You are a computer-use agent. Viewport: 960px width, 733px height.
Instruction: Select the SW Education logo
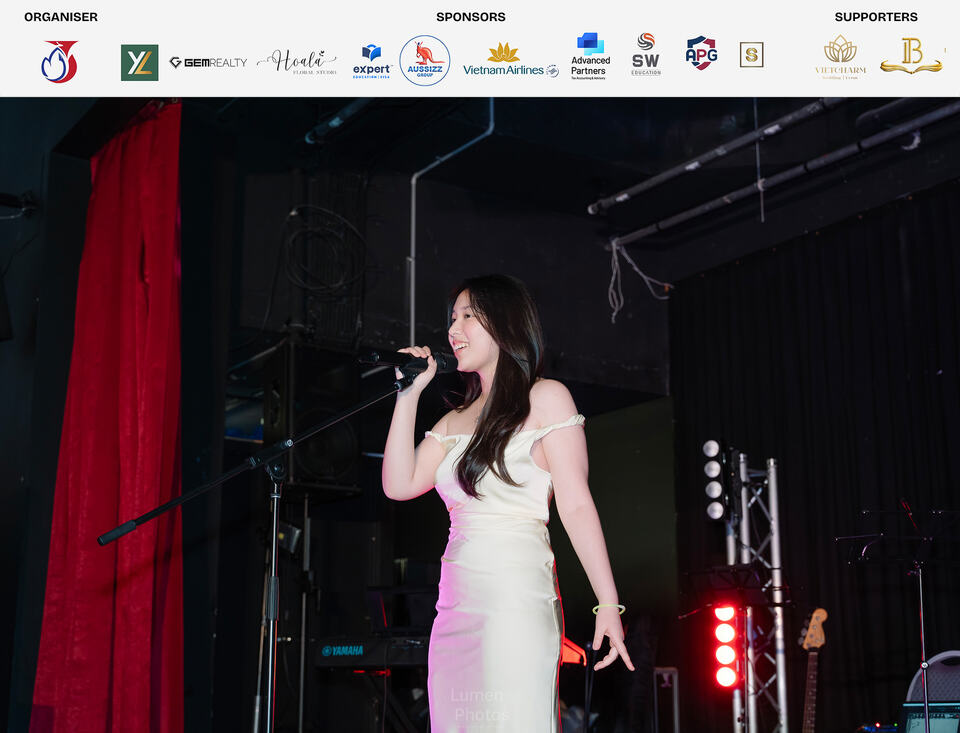[x=646, y=55]
